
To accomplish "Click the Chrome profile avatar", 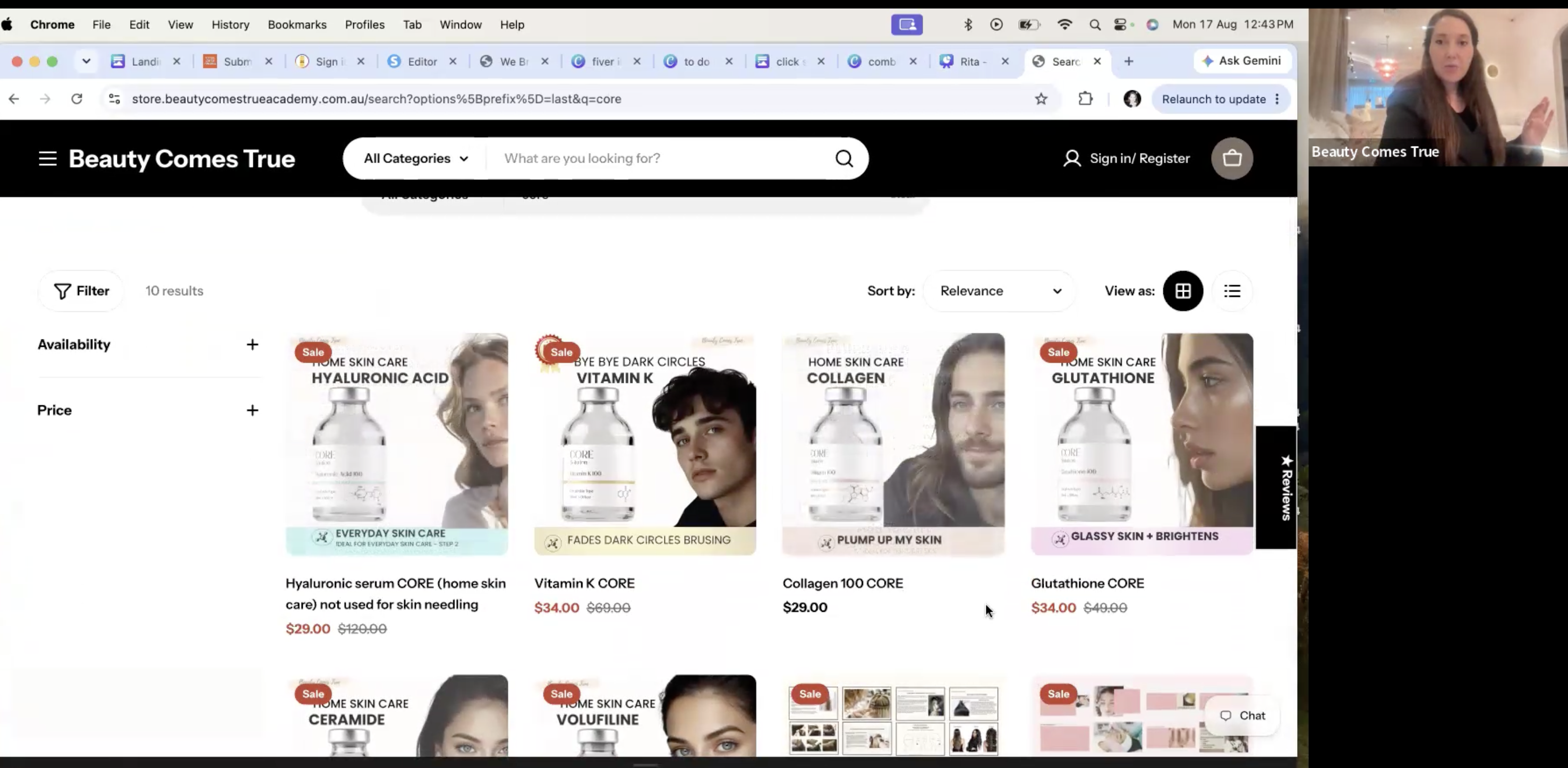I will [1131, 99].
